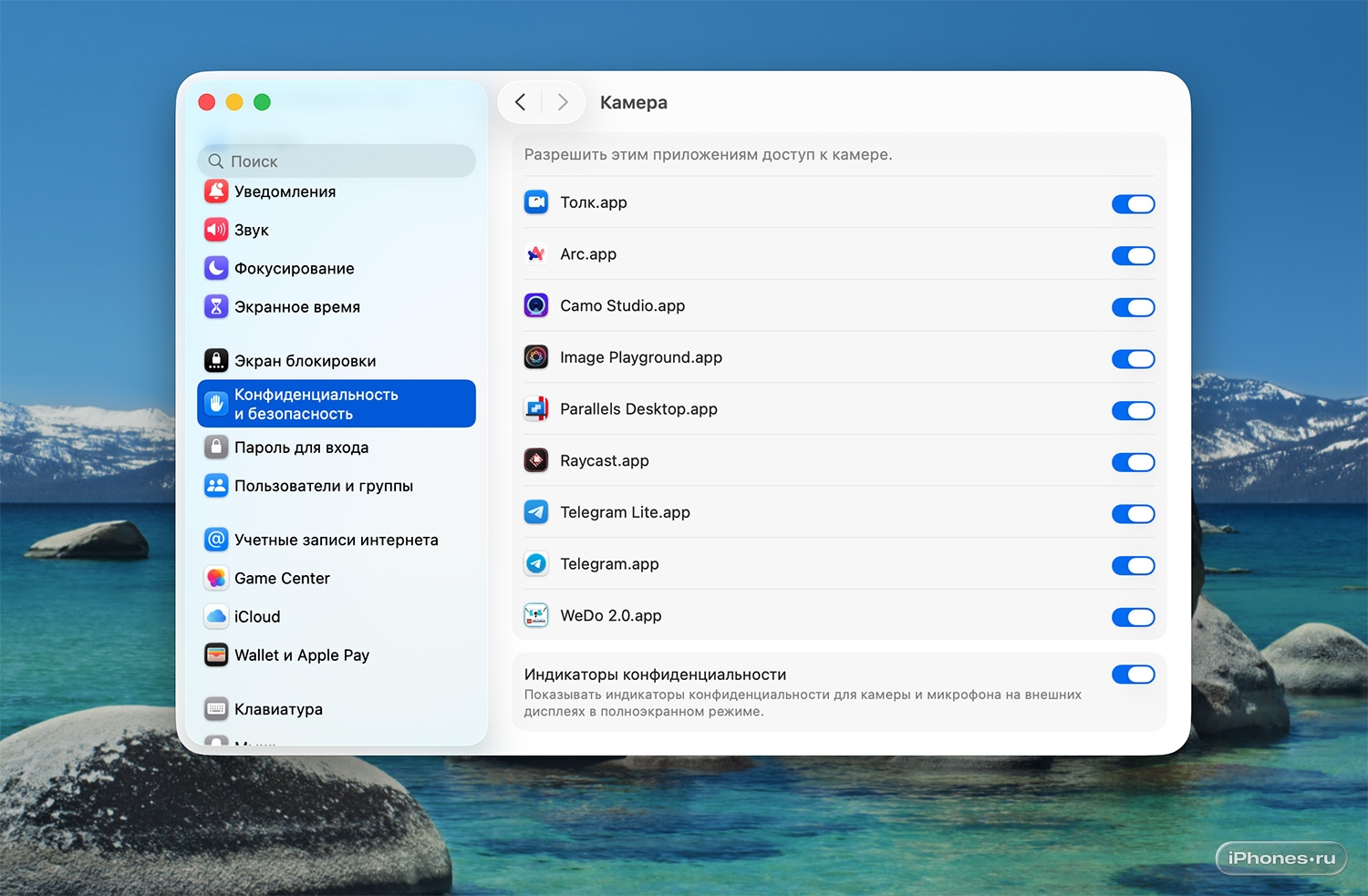Click the Game Center icon
This screenshot has height=896, width=1368.
point(216,578)
